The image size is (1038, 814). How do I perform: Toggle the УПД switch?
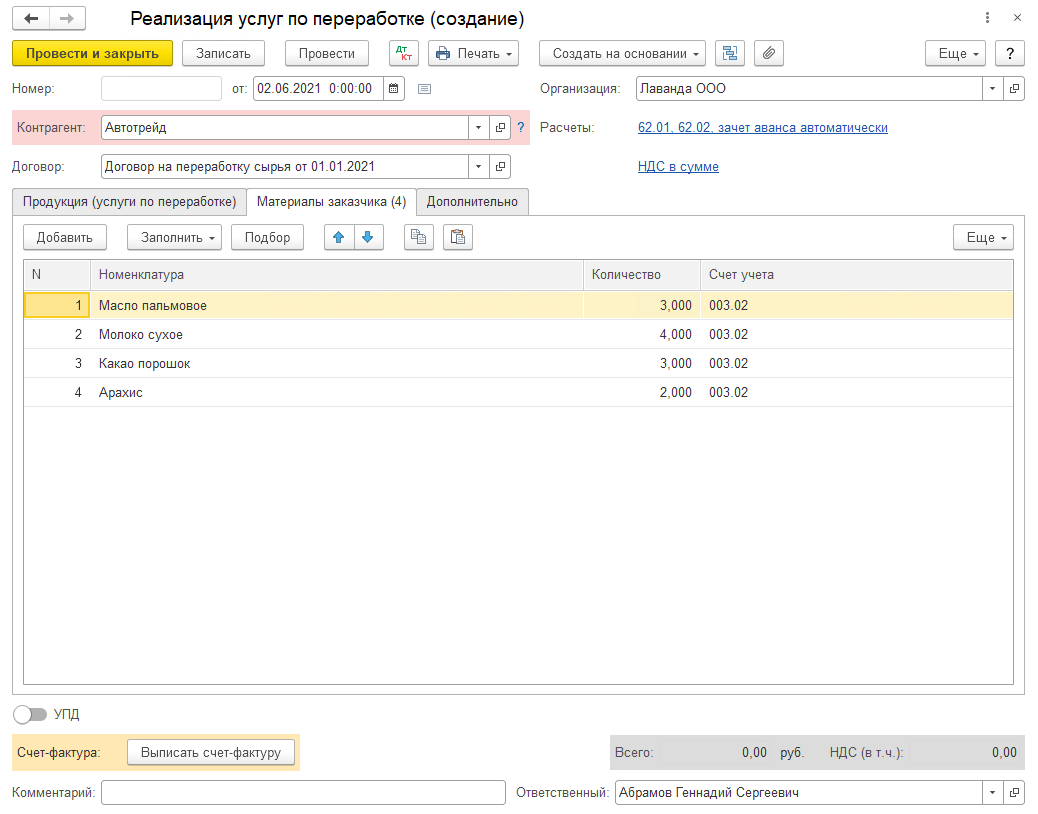[30, 714]
